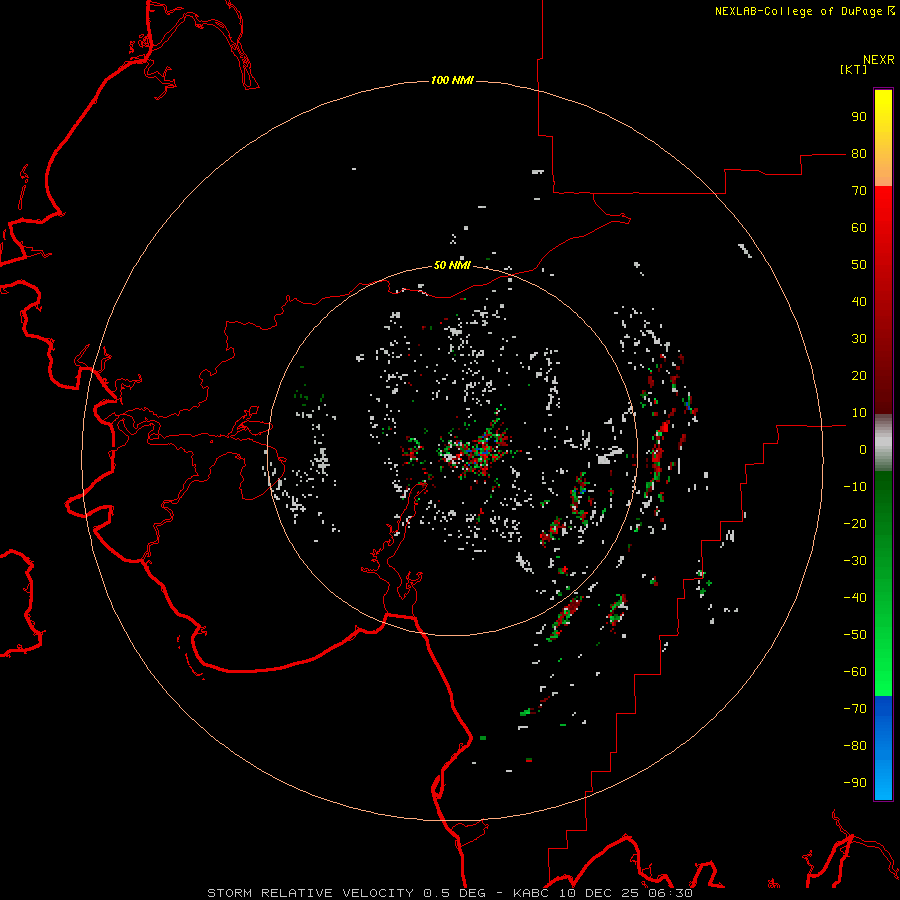Click the 50 value on velocity scale

(859, 265)
